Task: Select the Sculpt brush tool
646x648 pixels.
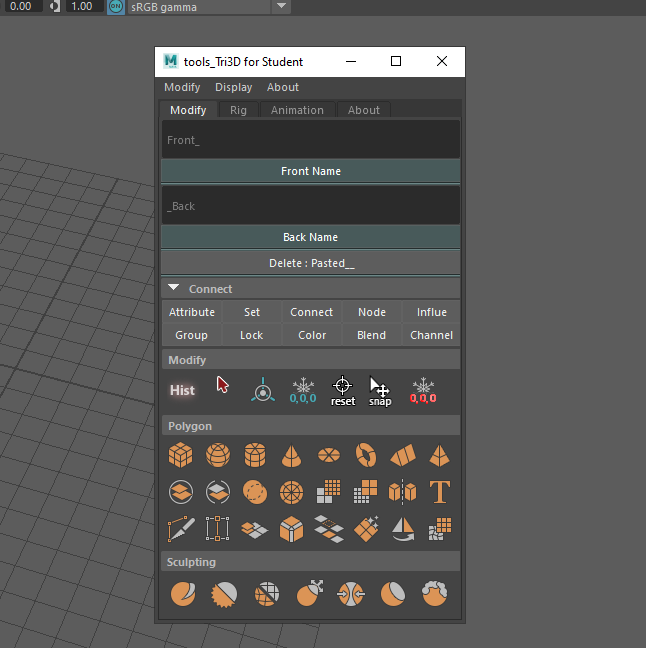Action: pos(183,593)
